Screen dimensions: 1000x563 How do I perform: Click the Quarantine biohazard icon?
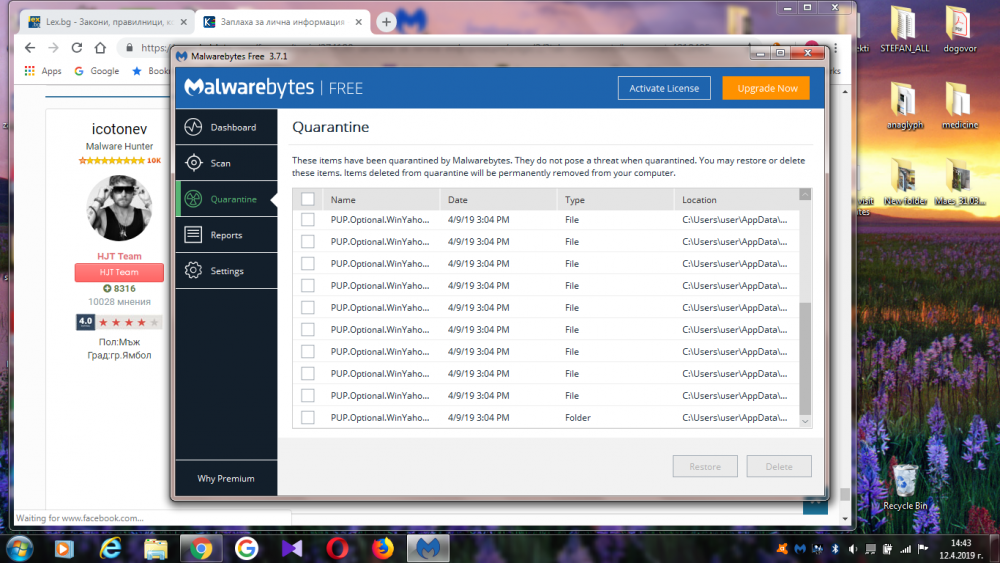193,199
